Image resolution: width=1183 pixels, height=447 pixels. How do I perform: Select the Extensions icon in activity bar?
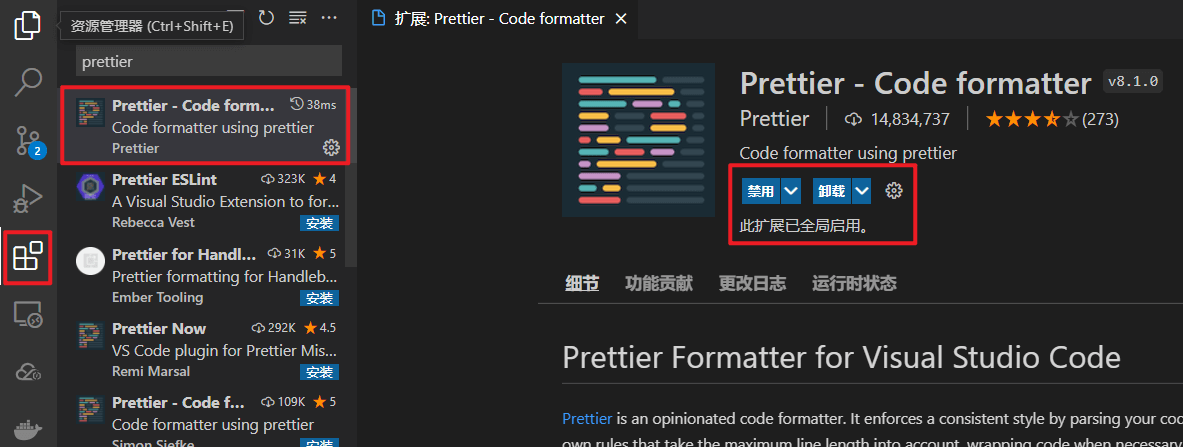coord(28,257)
